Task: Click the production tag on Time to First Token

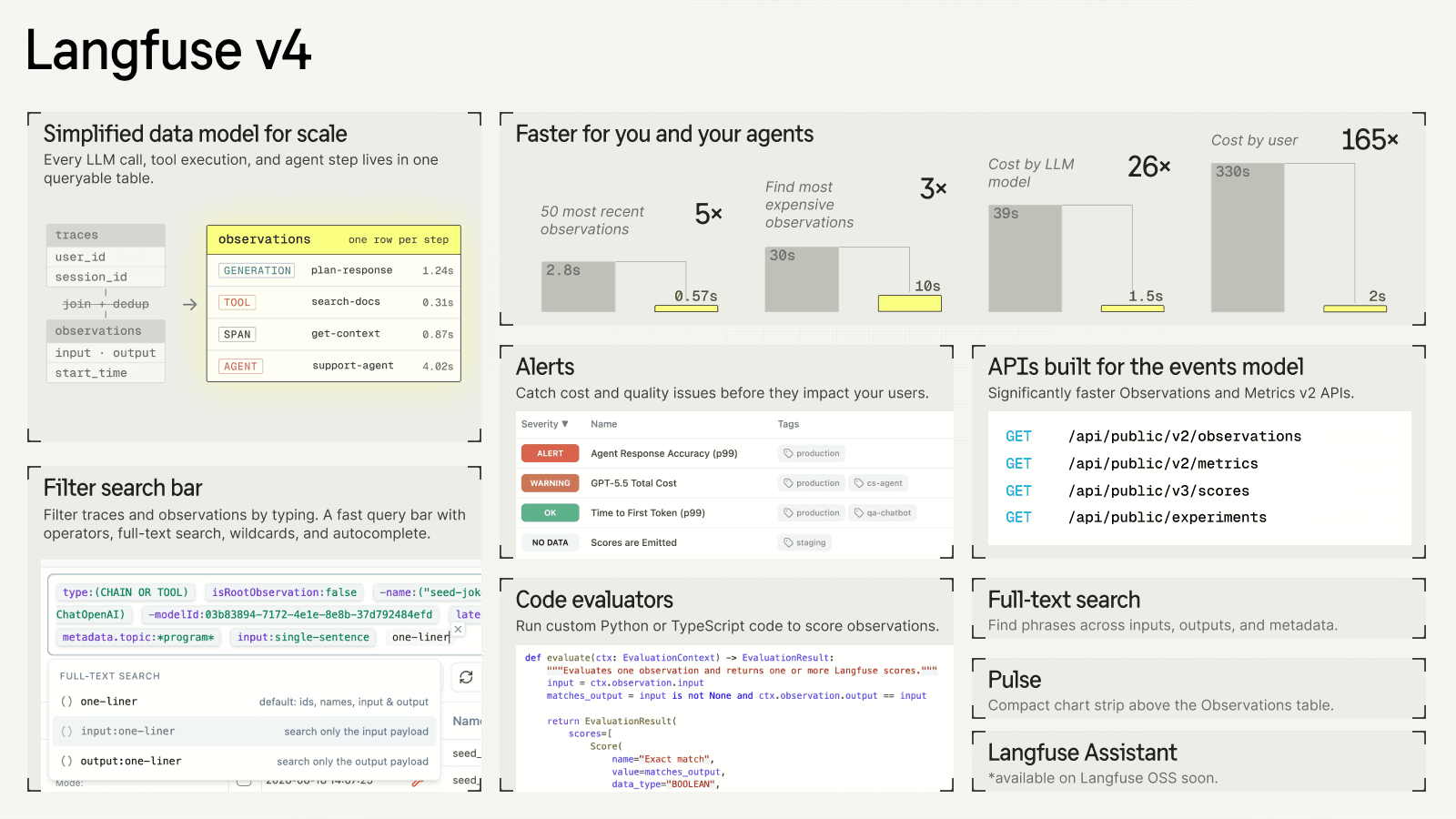Action: (812, 513)
